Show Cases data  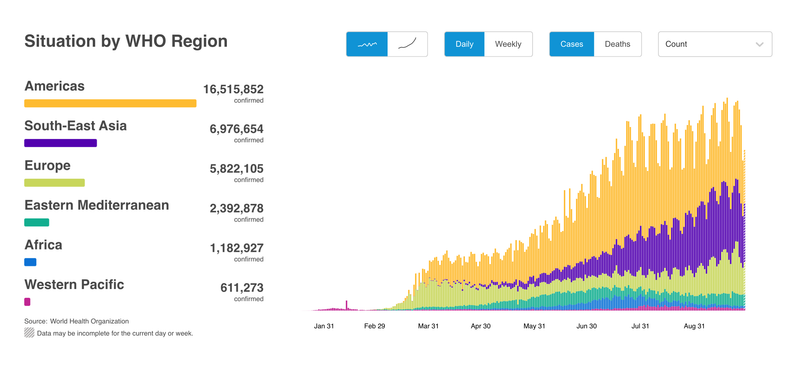click(x=571, y=44)
